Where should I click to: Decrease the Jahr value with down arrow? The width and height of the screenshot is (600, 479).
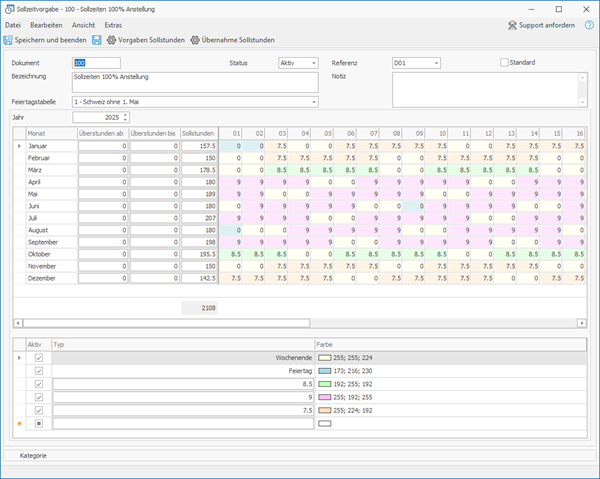click(126, 120)
